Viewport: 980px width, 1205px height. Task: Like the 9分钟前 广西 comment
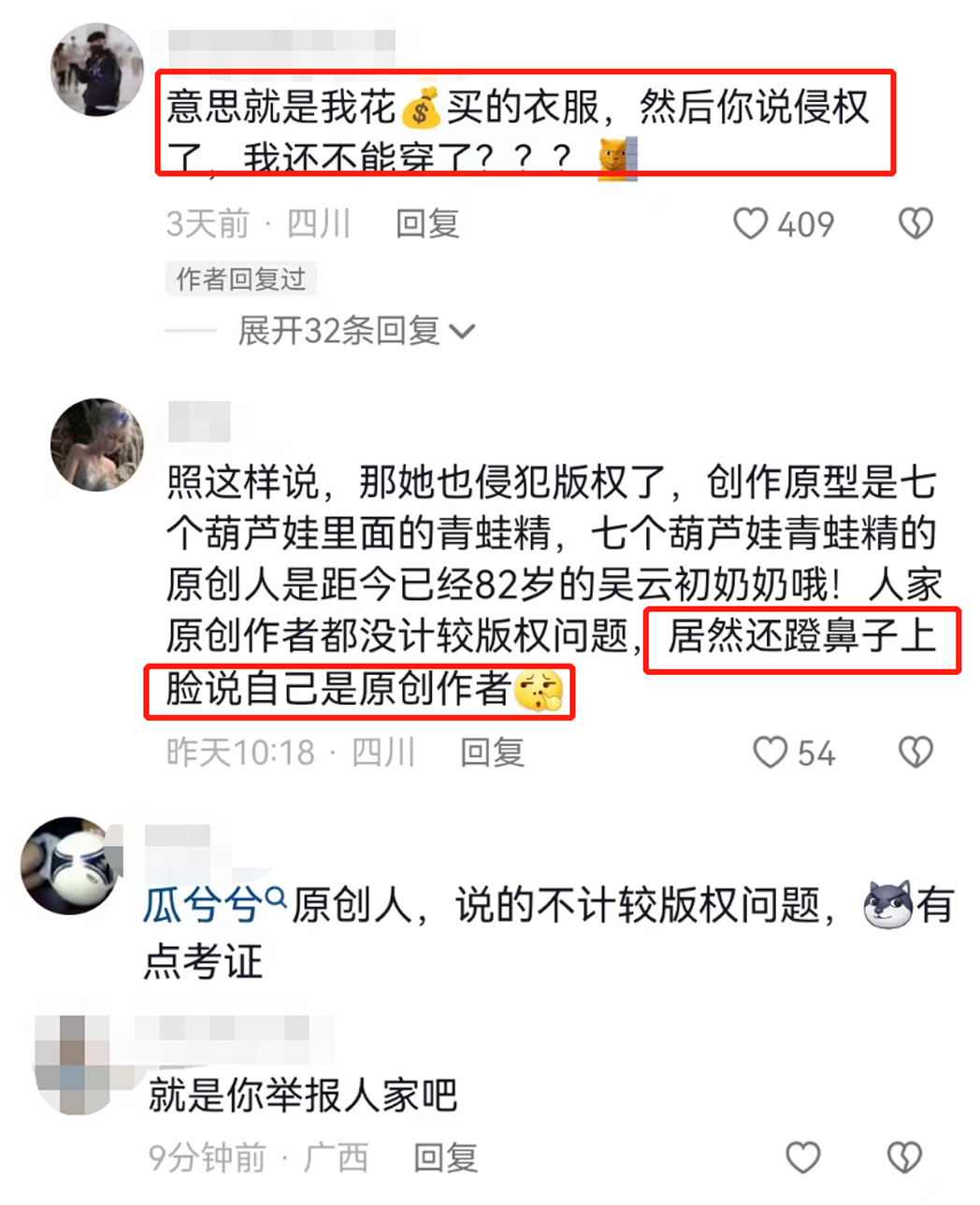click(802, 1157)
